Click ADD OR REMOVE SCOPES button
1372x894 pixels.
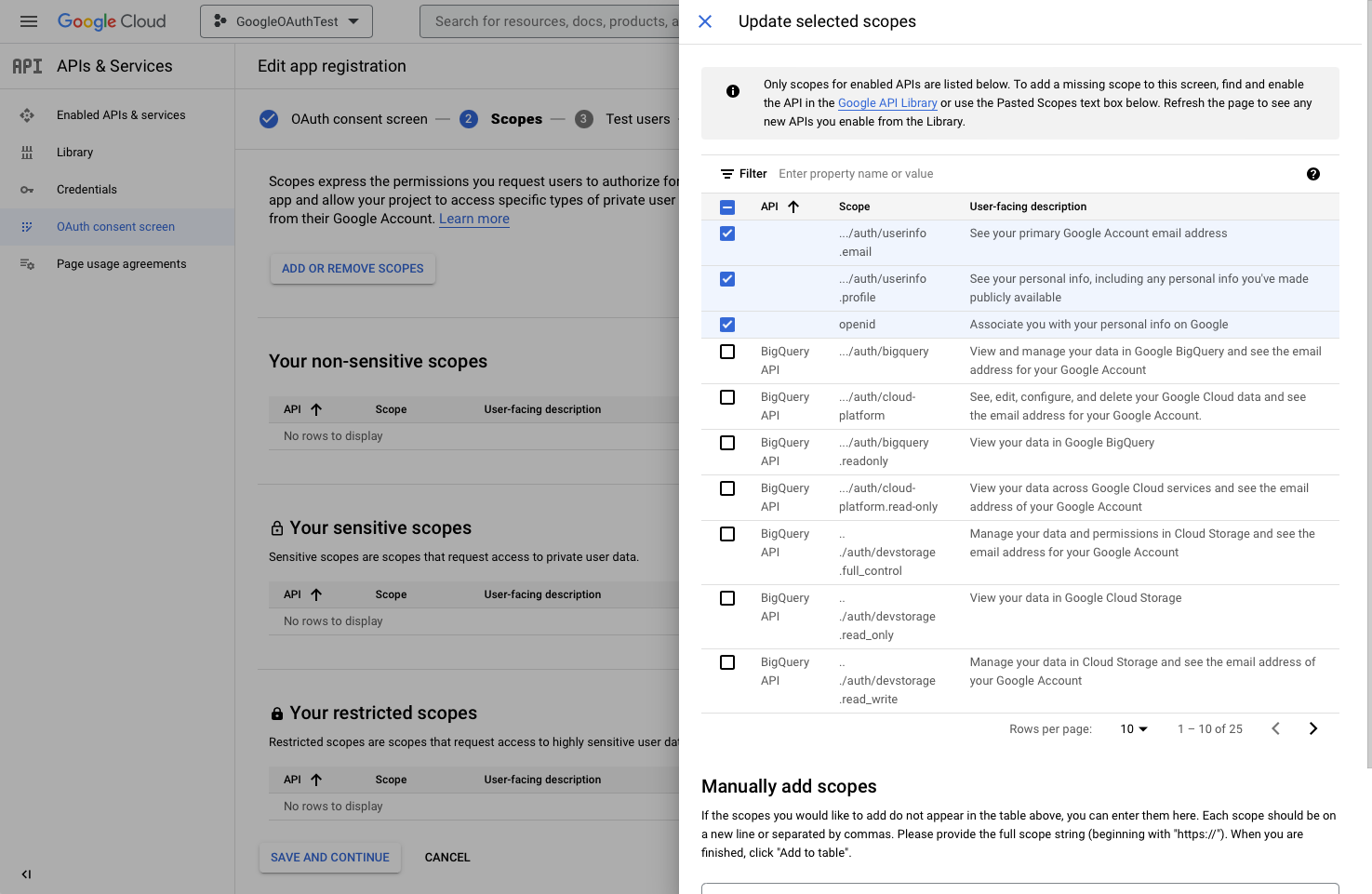(353, 269)
